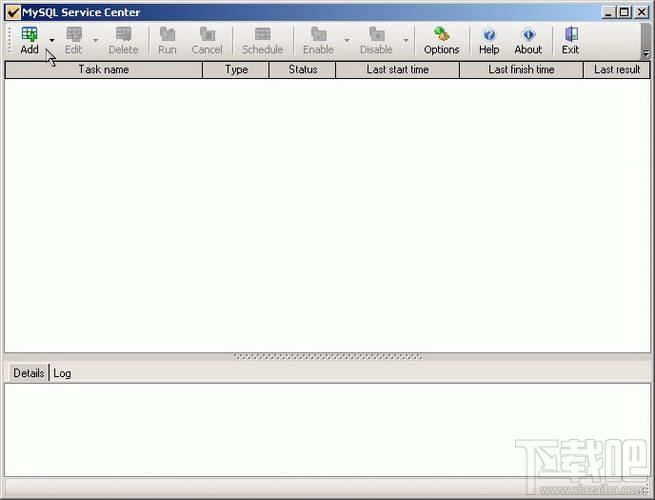Sort by the Last finish time column
655x500 pixels.
coord(521,70)
